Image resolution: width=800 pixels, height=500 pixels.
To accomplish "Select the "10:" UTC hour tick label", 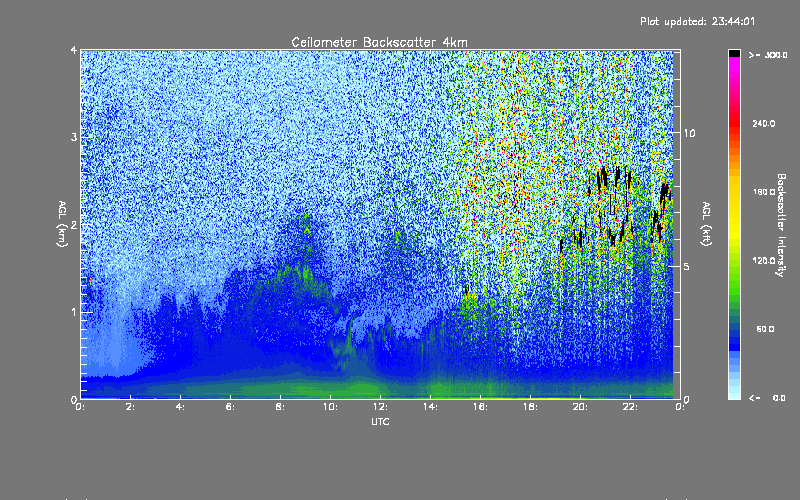I will tap(330, 407).
